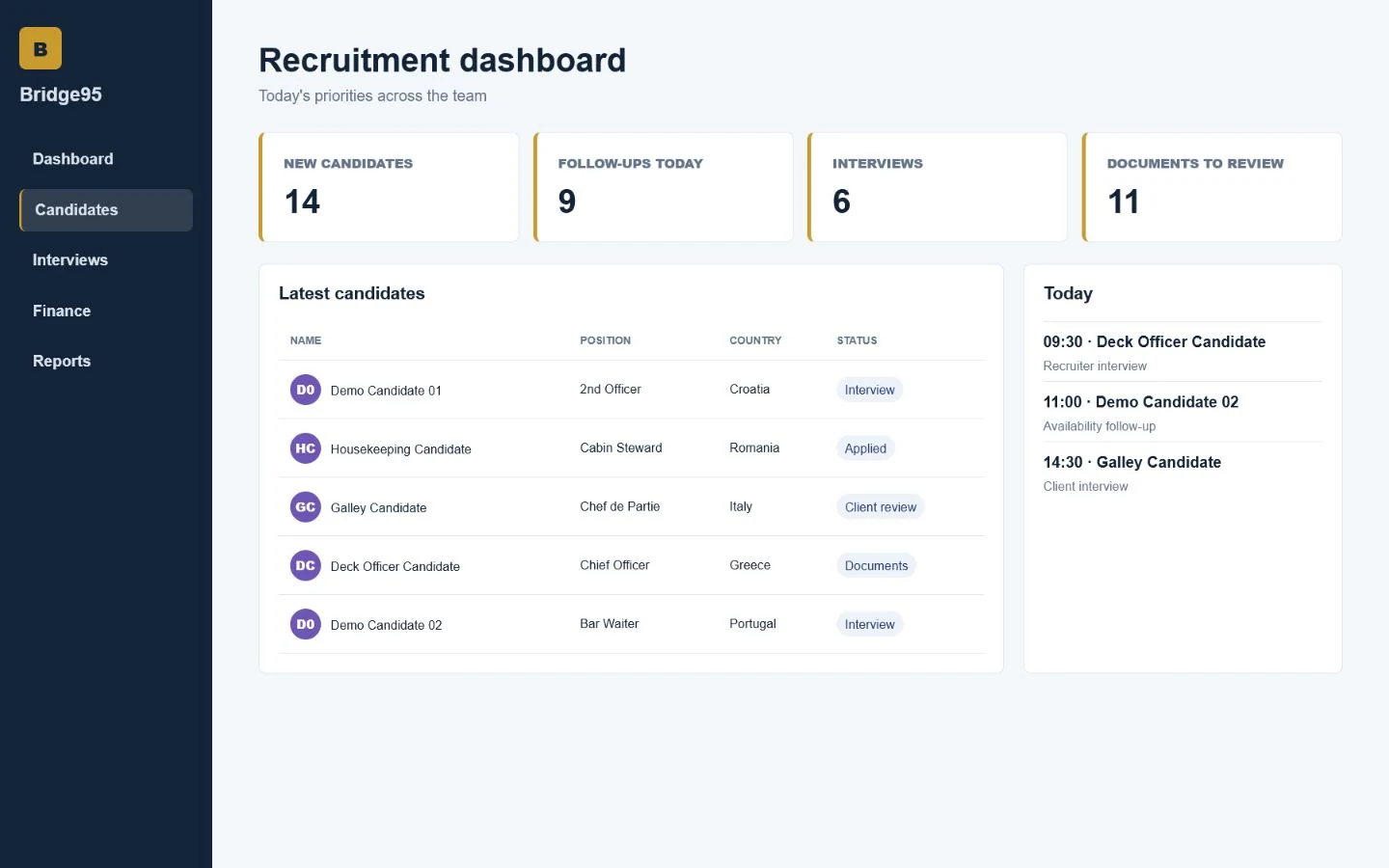This screenshot has height=868, width=1389.
Task: Click the "Recruiter interview" note
Action: [x=1095, y=366]
